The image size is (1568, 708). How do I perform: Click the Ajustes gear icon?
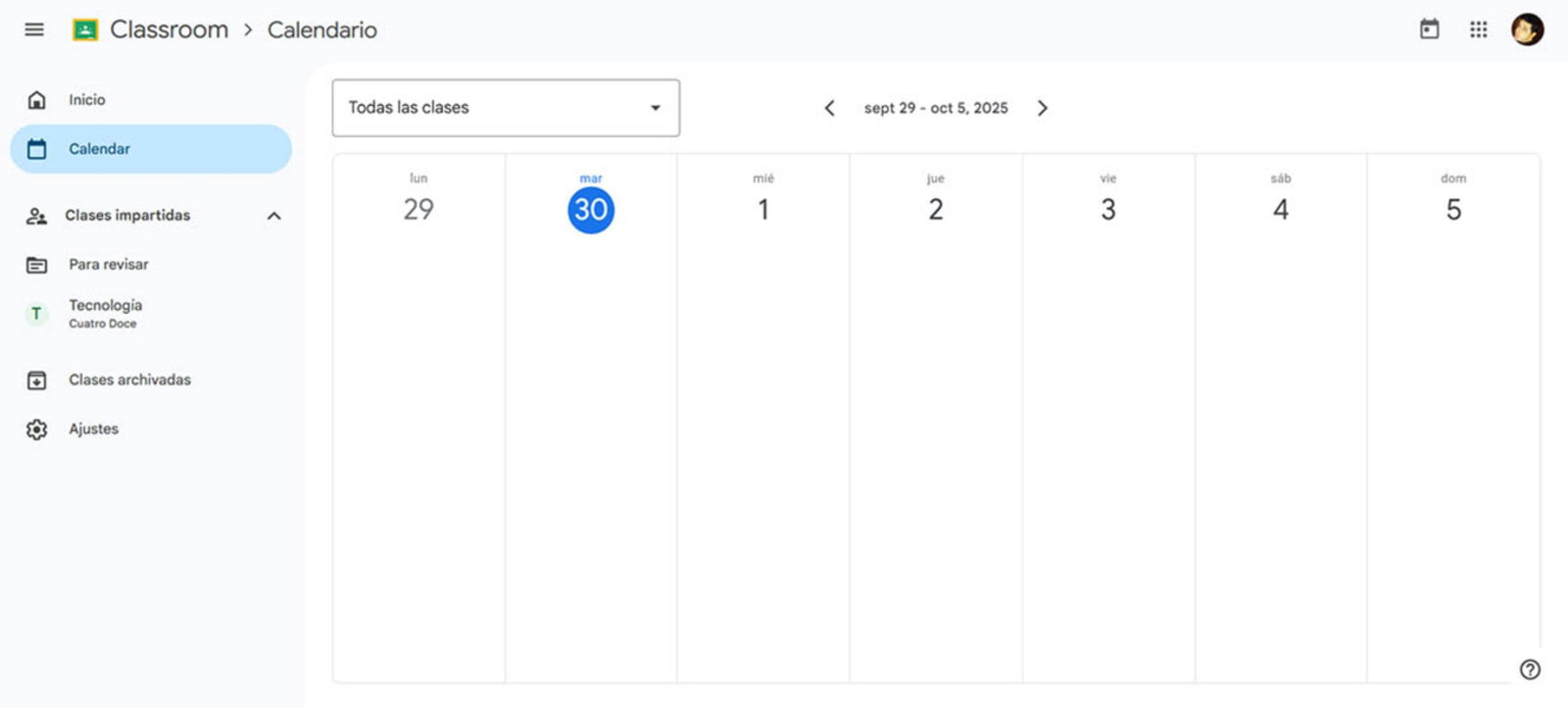pos(37,430)
